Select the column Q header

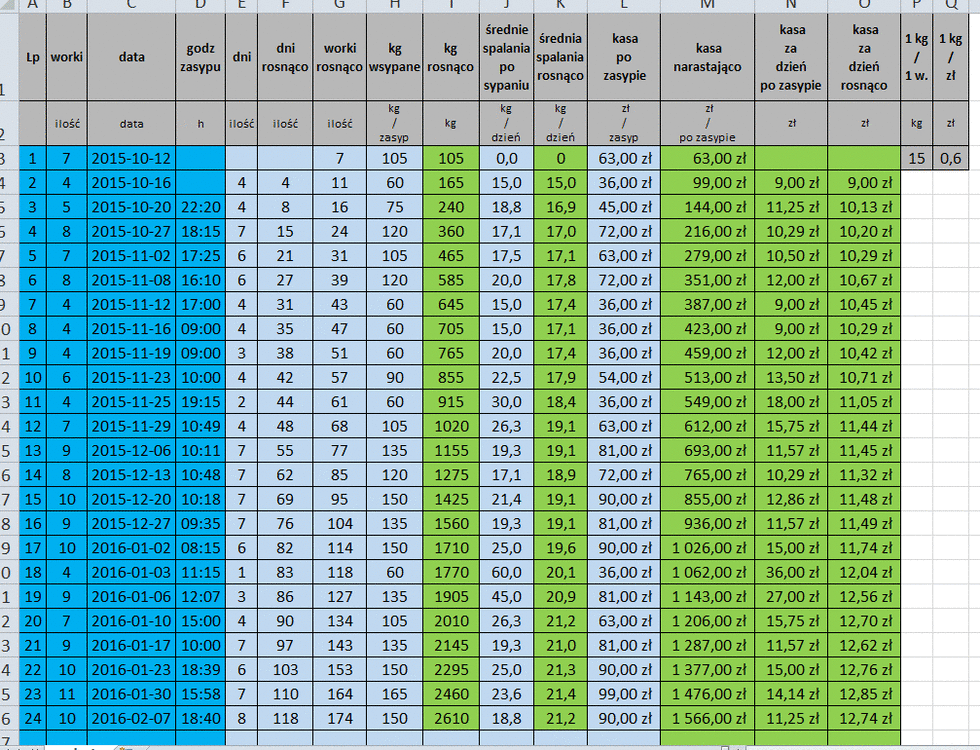952,5
